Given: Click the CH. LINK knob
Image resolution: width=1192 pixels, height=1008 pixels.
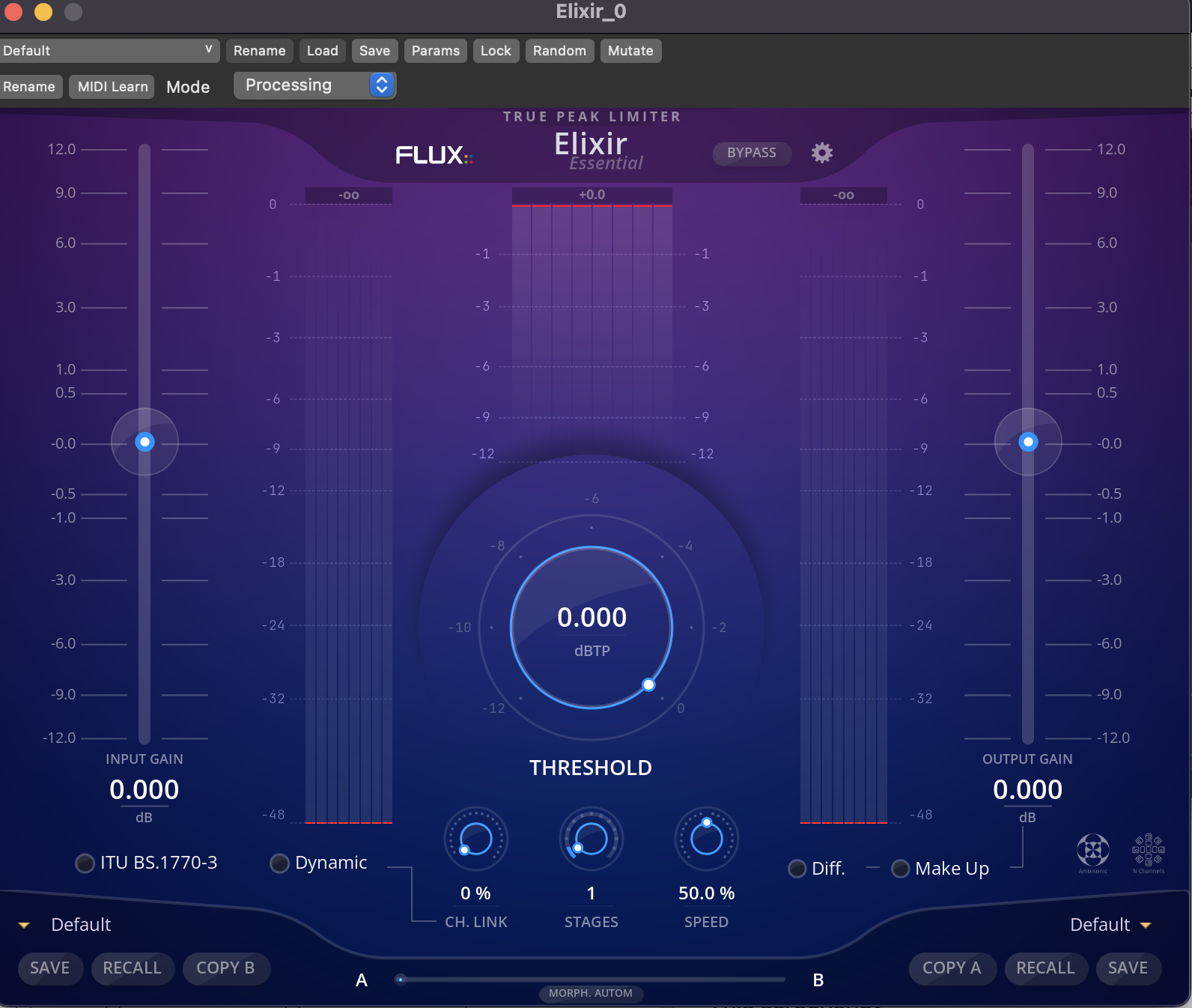Looking at the screenshot, I should pyautogui.click(x=476, y=839).
